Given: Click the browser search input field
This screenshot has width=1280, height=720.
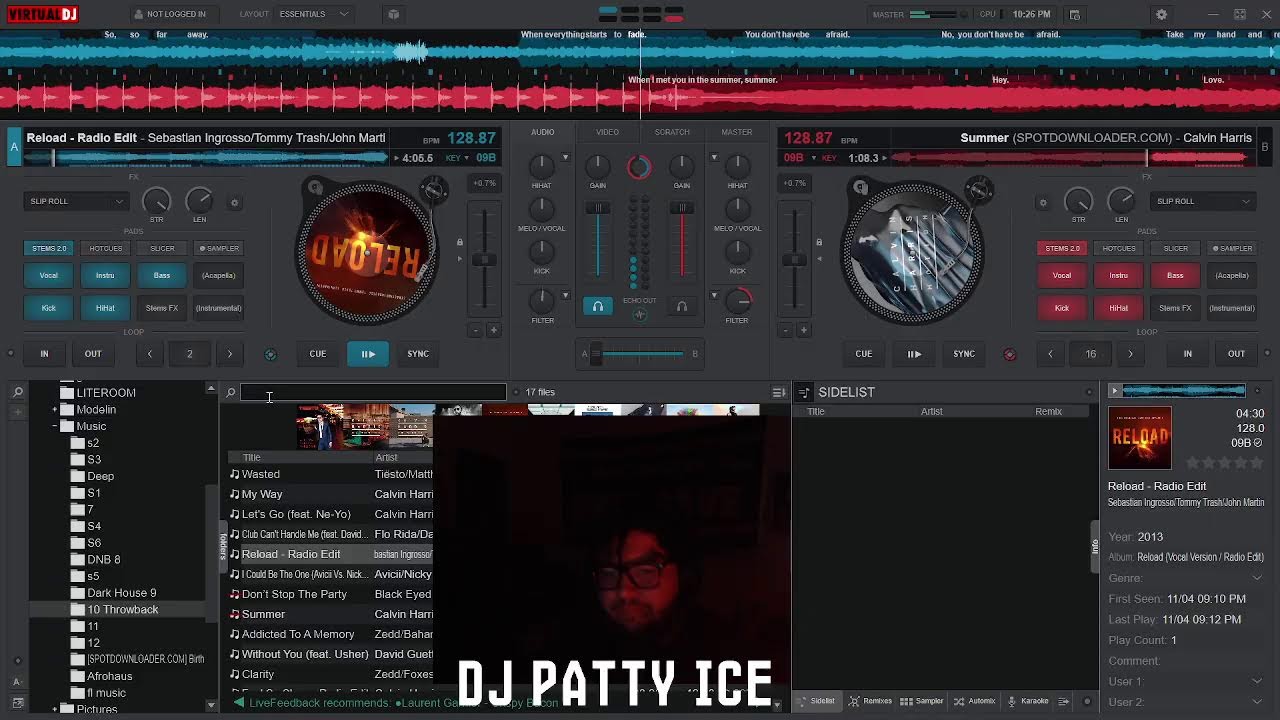Looking at the screenshot, I should coord(373,392).
